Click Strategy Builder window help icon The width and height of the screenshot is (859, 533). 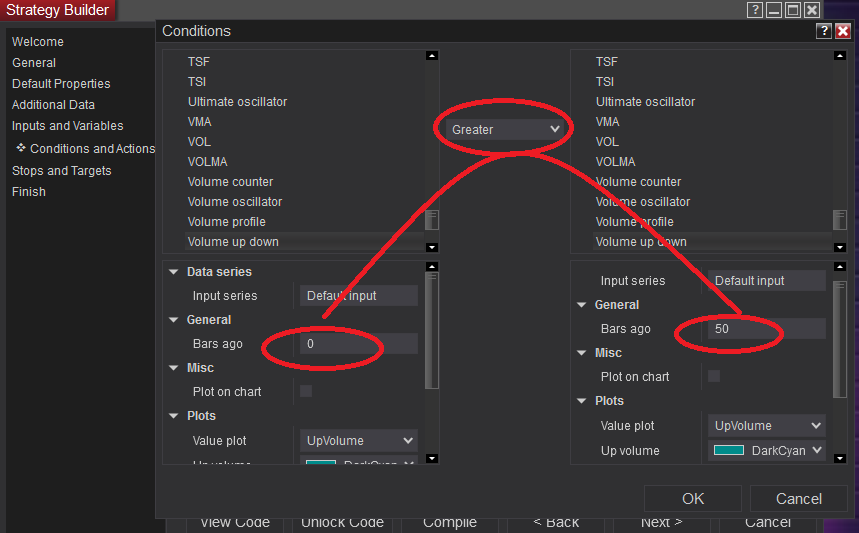(x=755, y=10)
